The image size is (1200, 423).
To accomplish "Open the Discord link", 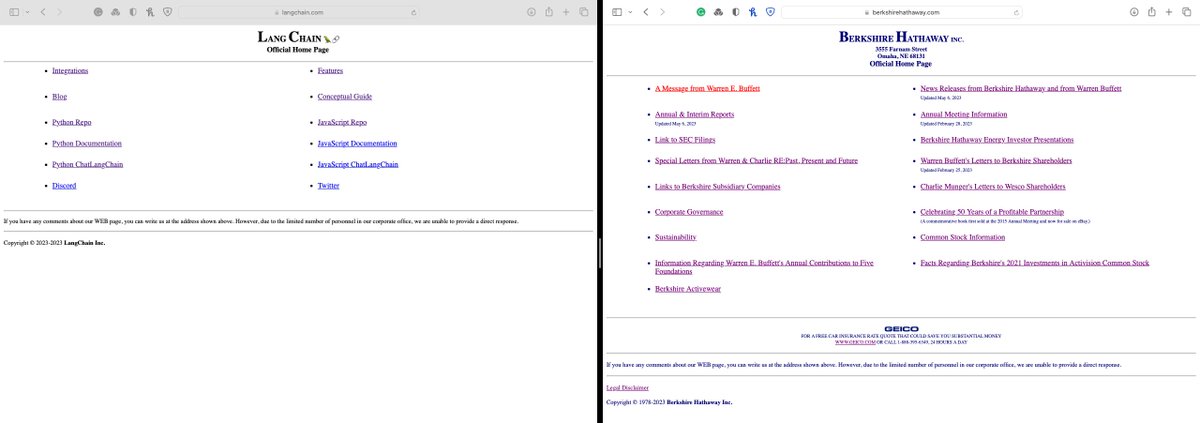I will pyautogui.click(x=64, y=186).
